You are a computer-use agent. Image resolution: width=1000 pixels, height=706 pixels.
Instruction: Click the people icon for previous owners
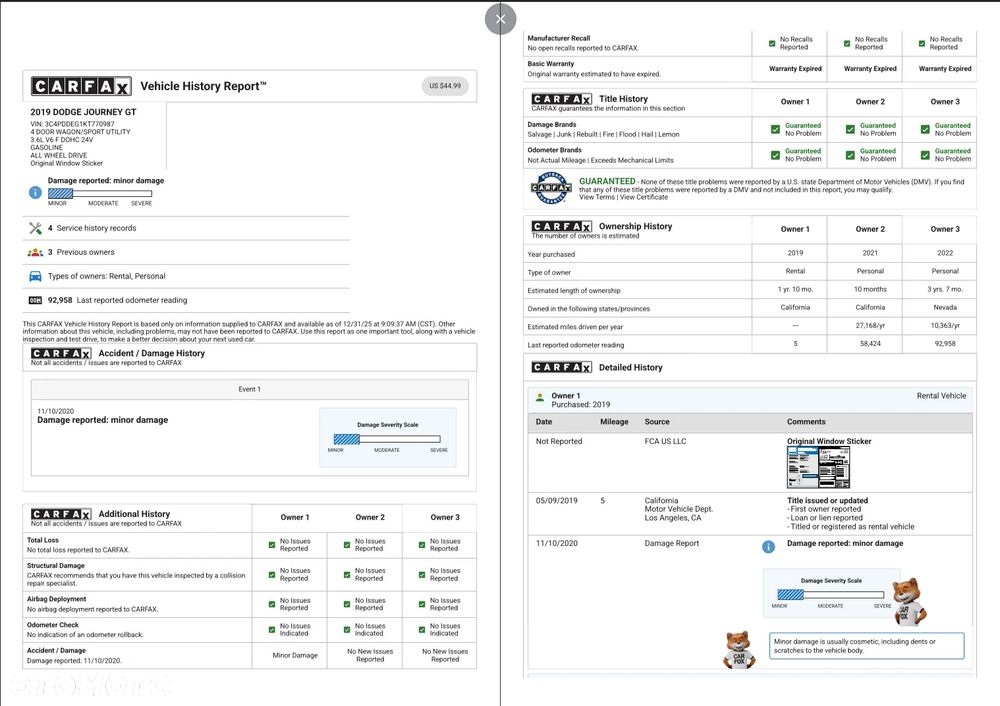[35, 253]
